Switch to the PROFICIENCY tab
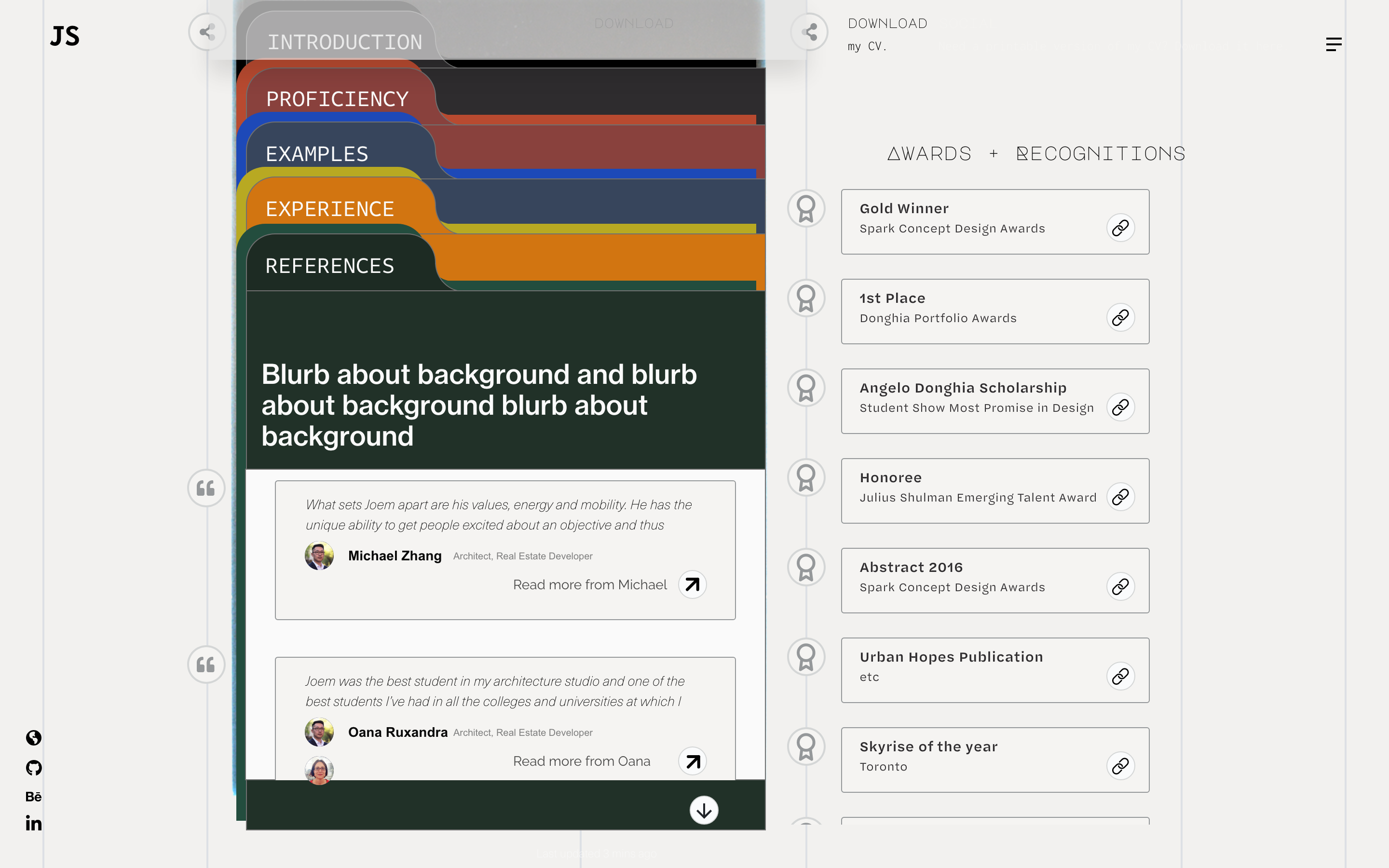Image resolution: width=1389 pixels, height=868 pixels. (x=337, y=99)
